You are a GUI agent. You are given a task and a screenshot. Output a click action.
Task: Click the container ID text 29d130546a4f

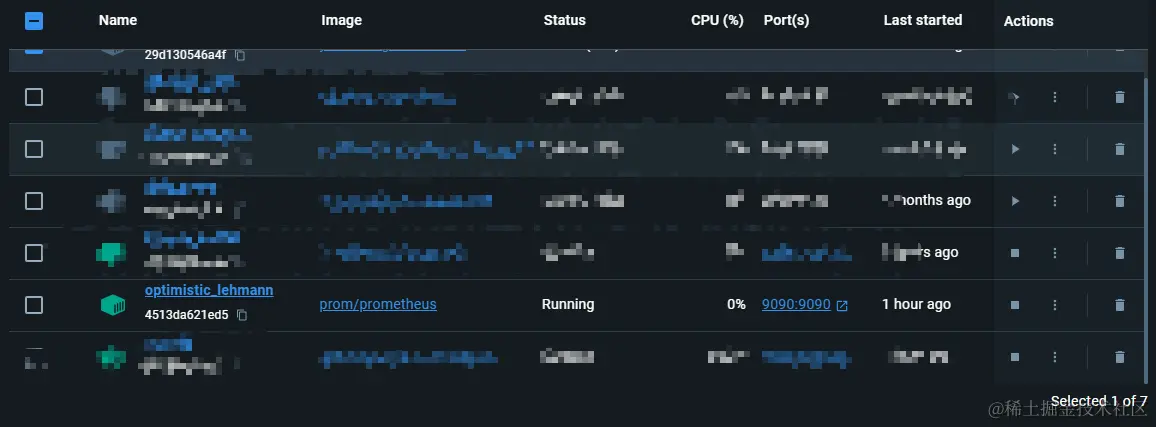coord(185,55)
